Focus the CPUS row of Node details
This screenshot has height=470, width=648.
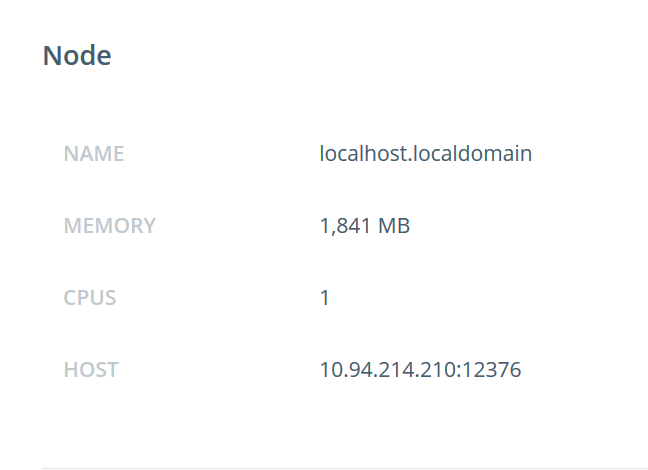[x=345, y=298]
